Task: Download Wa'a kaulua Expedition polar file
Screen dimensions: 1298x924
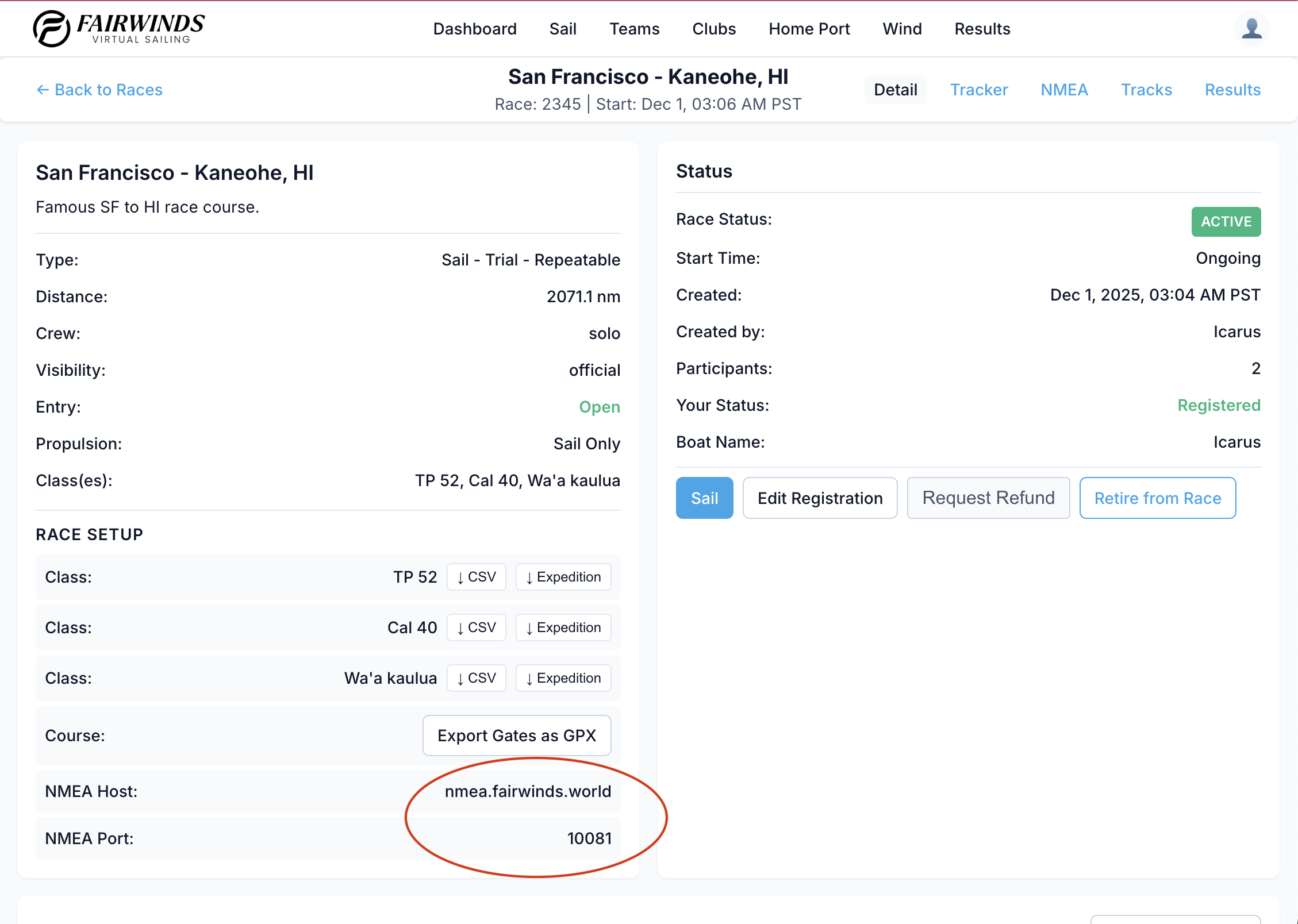Action: 563,678
